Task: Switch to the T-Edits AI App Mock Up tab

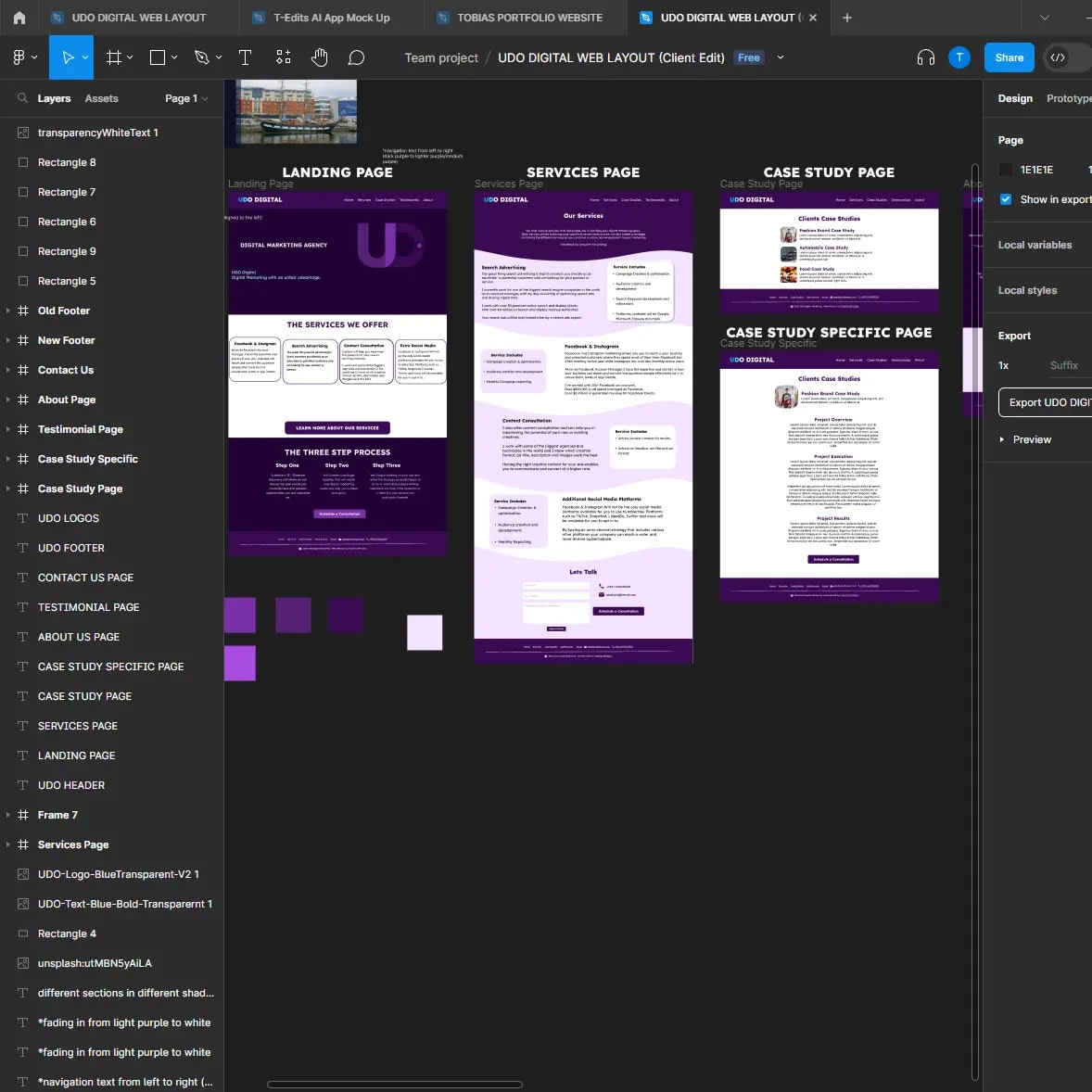Action: tap(330, 18)
